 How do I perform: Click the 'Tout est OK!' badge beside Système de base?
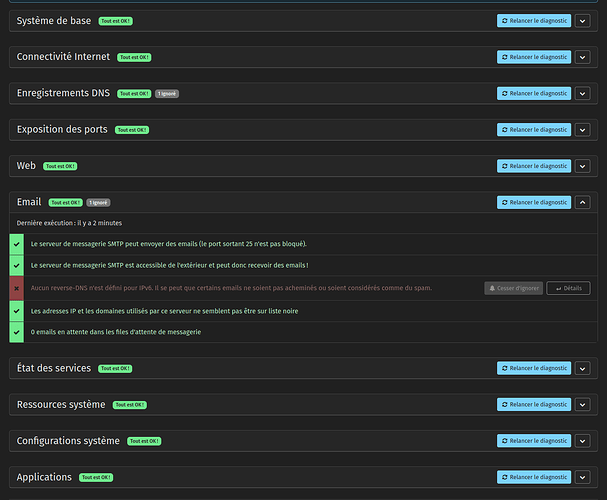116,21
